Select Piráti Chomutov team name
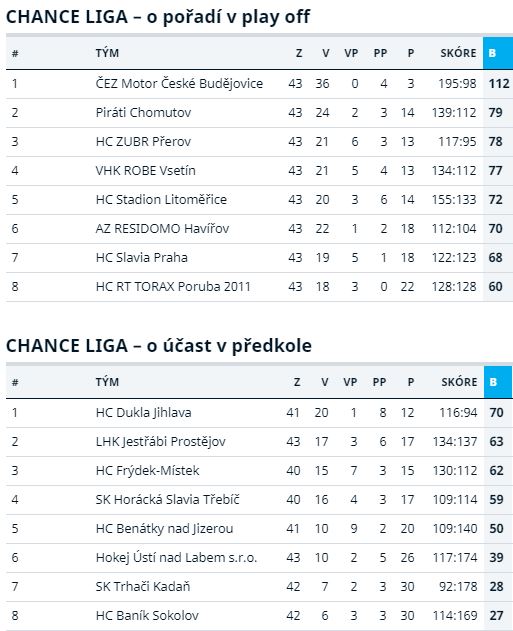Image resolution: width=513 pixels, height=631 pixels. coord(143,113)
